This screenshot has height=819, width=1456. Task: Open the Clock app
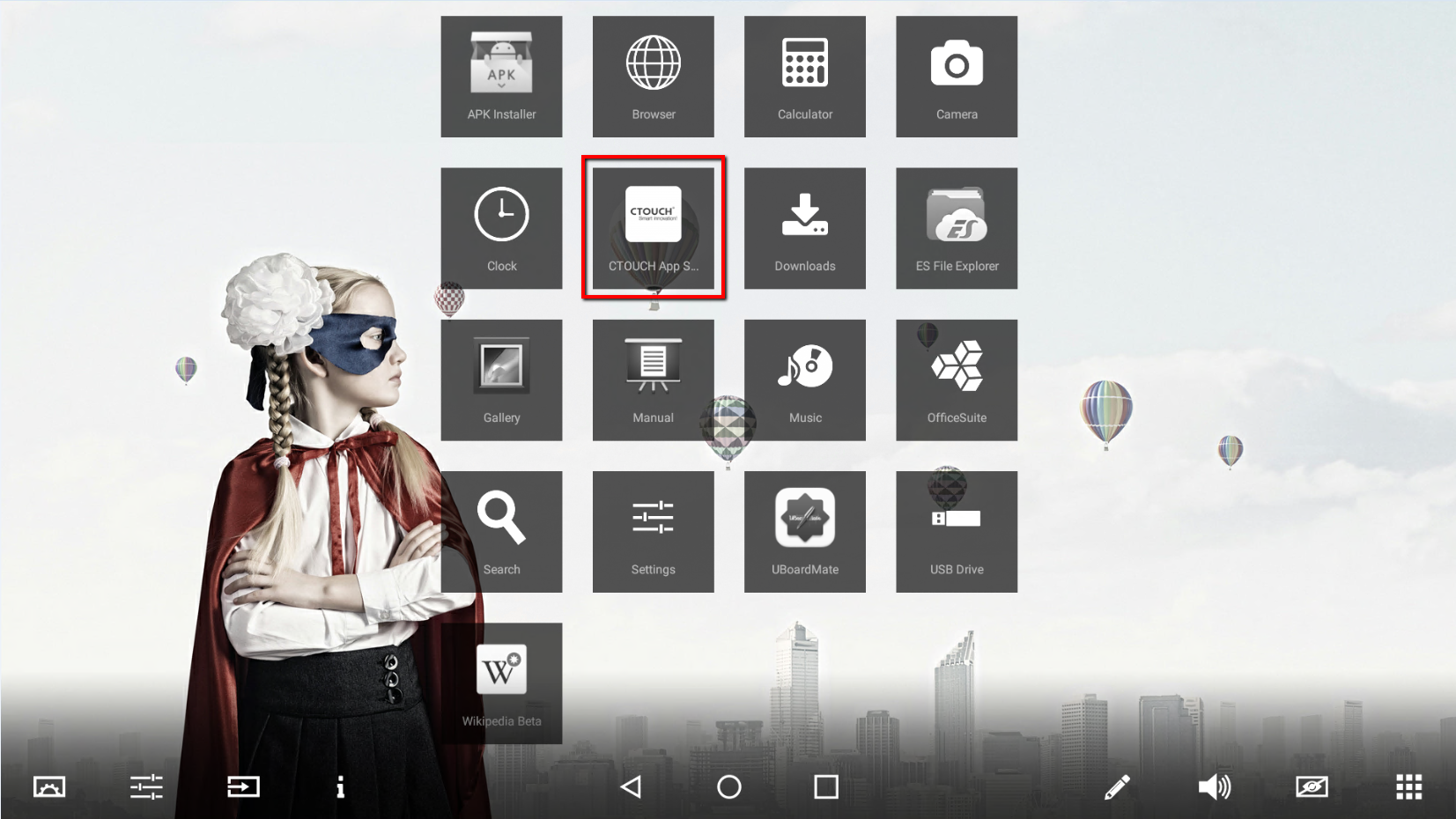(x=501, y=228)
